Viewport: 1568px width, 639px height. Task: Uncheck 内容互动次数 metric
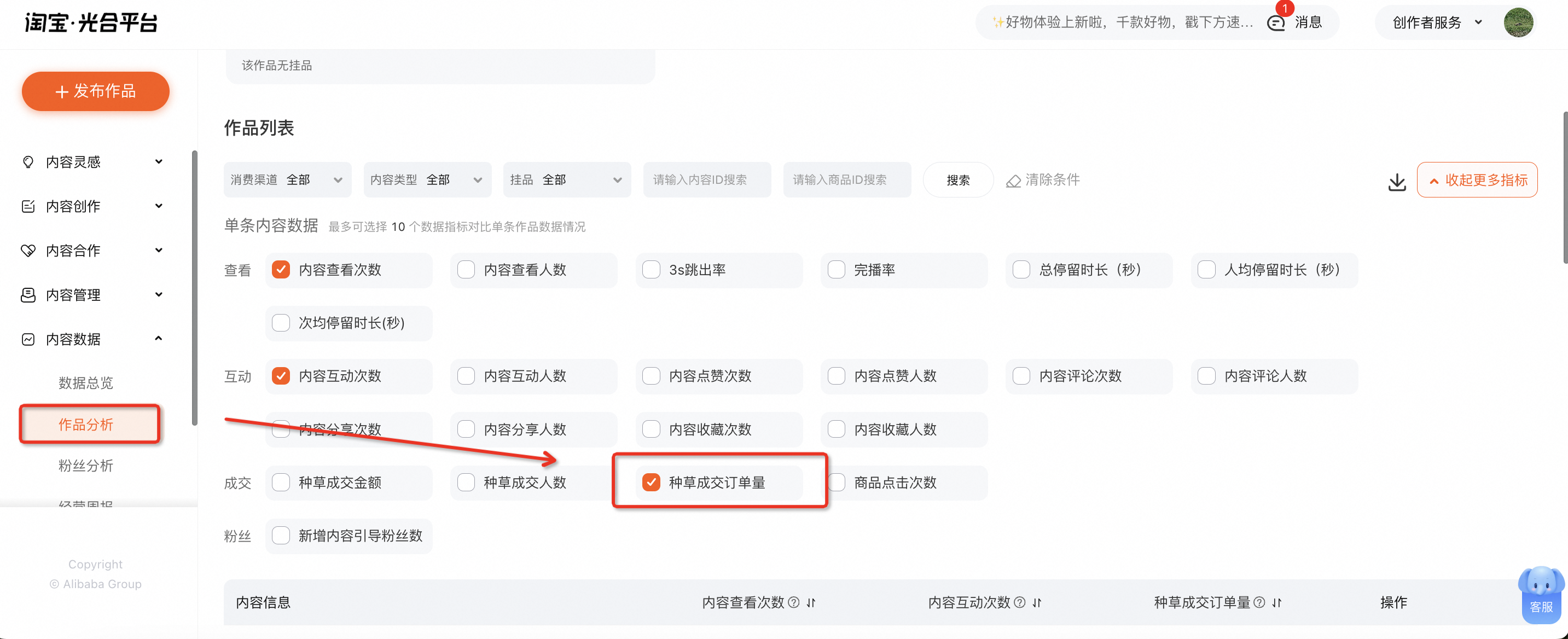click(x=281, y=375)
